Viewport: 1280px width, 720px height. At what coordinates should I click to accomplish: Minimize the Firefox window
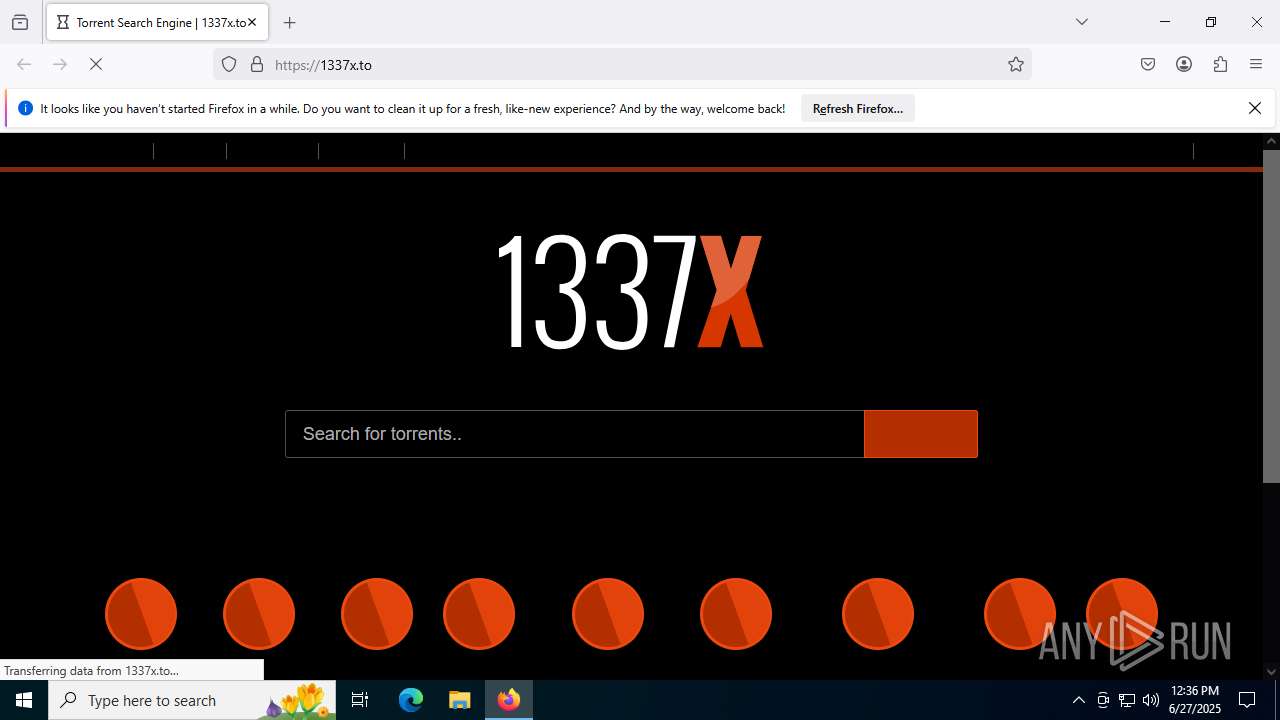[x=1164, y=22]
